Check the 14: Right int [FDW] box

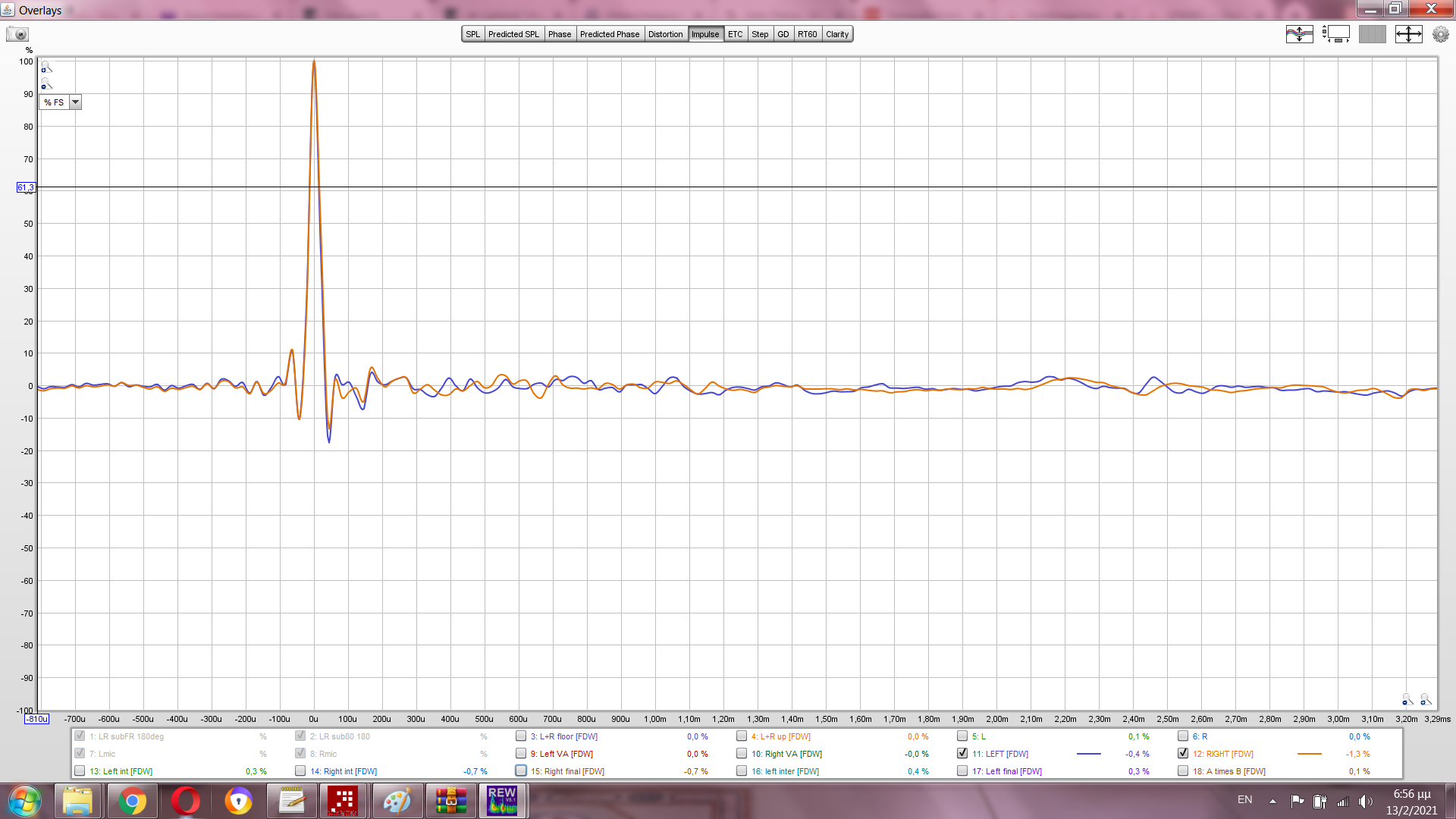[300, 771]
